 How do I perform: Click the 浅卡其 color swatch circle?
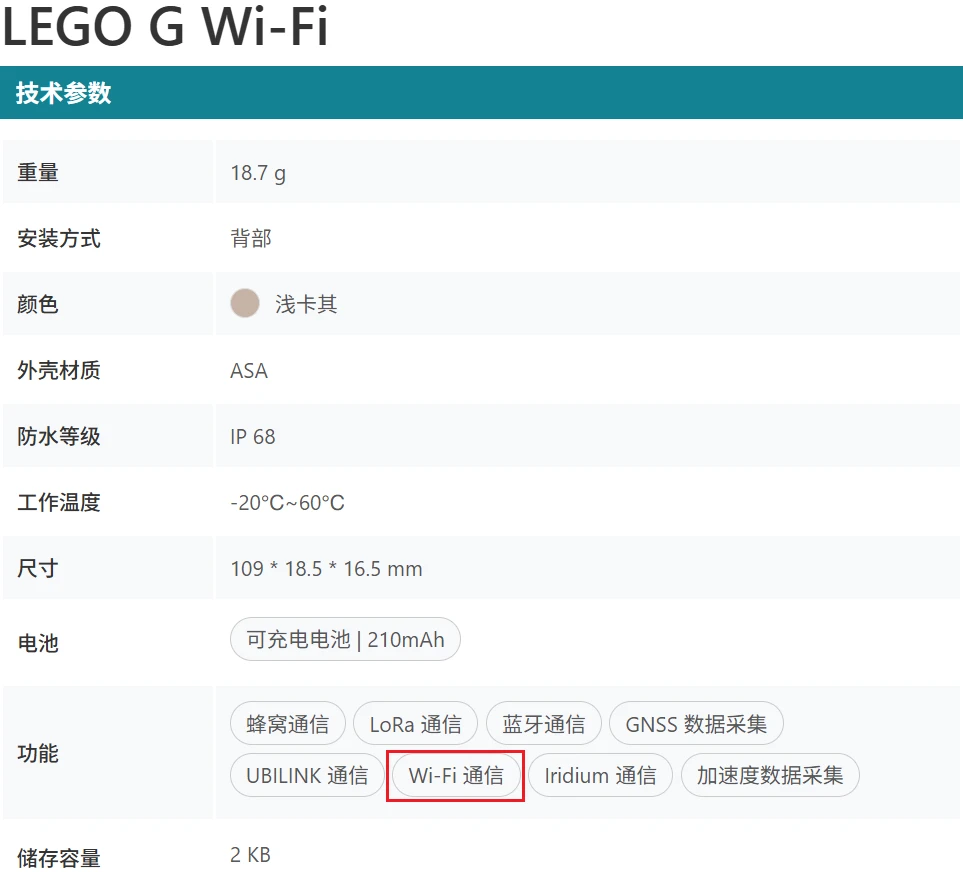tap(245, 304)
